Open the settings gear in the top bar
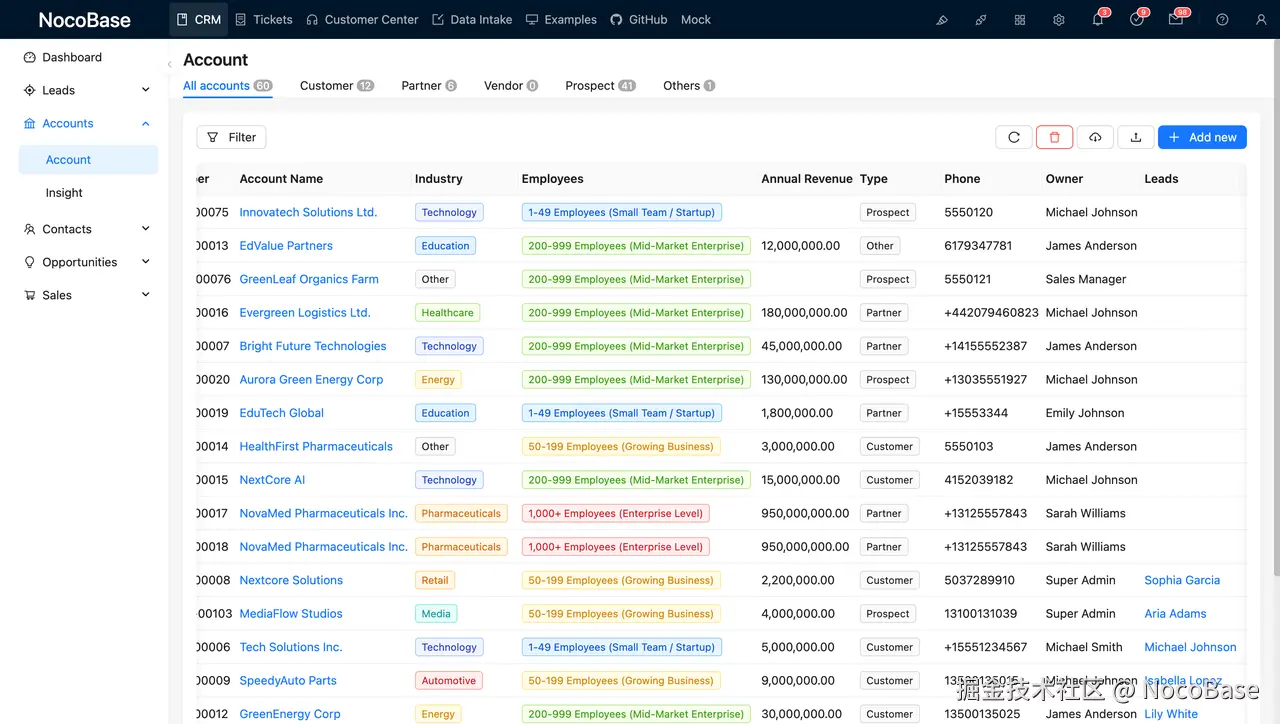 [1058, 19]
